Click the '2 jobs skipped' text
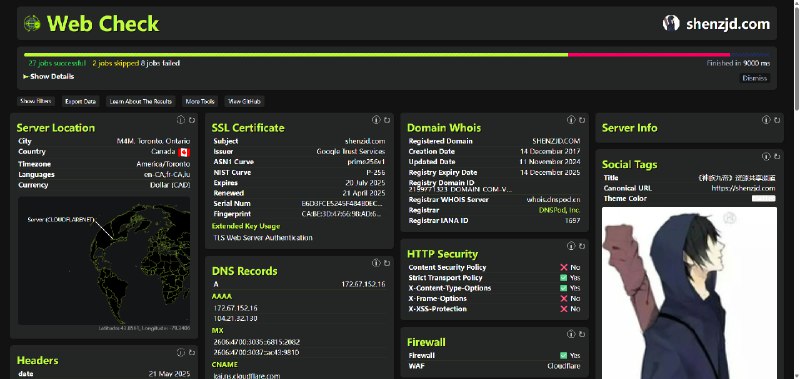Image resolution: width=800 pixels, height=379 pixels. (115, 63)
